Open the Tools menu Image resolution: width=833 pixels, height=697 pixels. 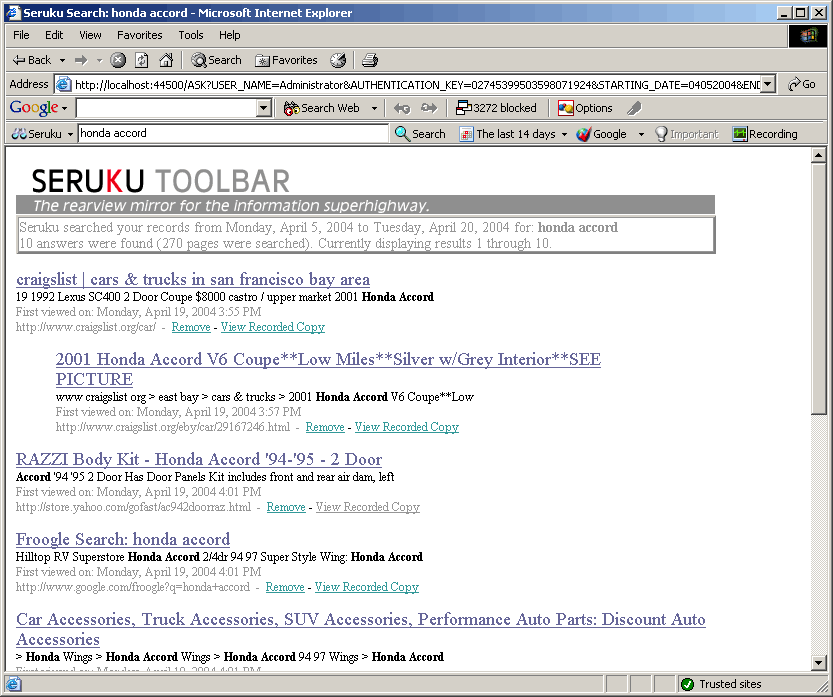pyautogui.click(x=191, y=35)
